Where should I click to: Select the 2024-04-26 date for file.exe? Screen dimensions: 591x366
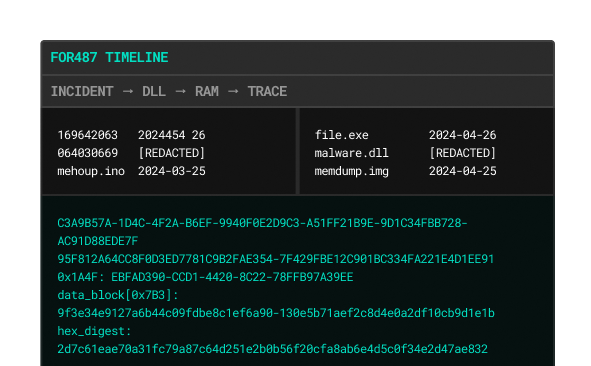click(x=462, y=135)
